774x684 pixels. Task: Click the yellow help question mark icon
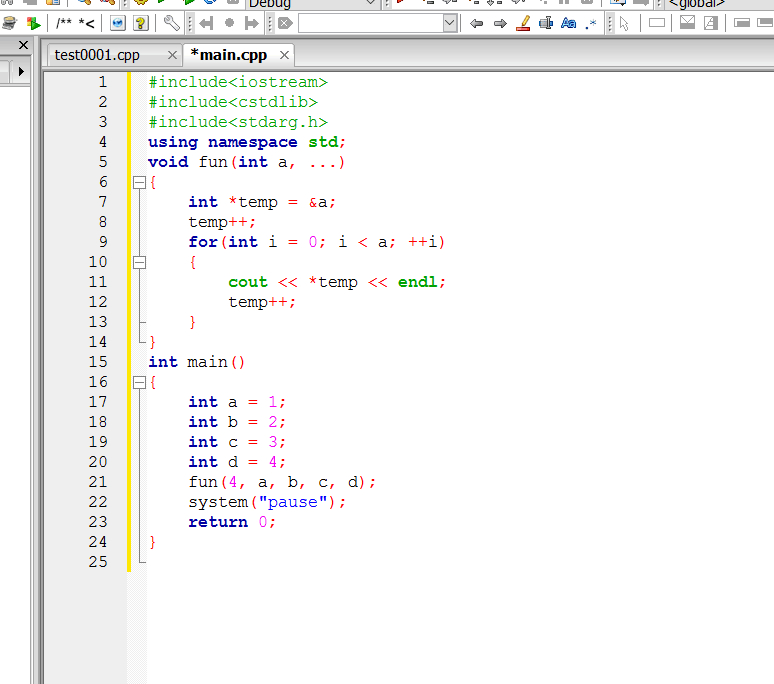(141, 23)
